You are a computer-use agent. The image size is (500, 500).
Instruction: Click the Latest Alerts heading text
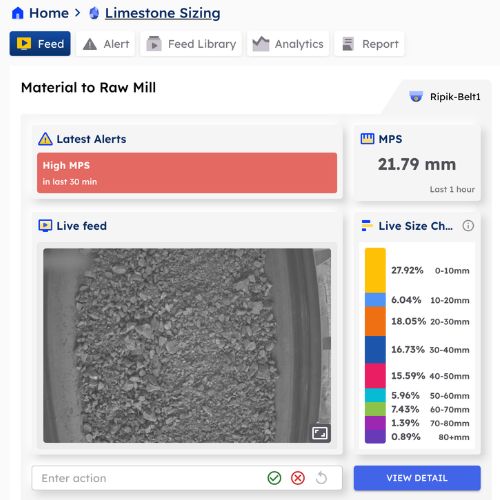(91, 139)
